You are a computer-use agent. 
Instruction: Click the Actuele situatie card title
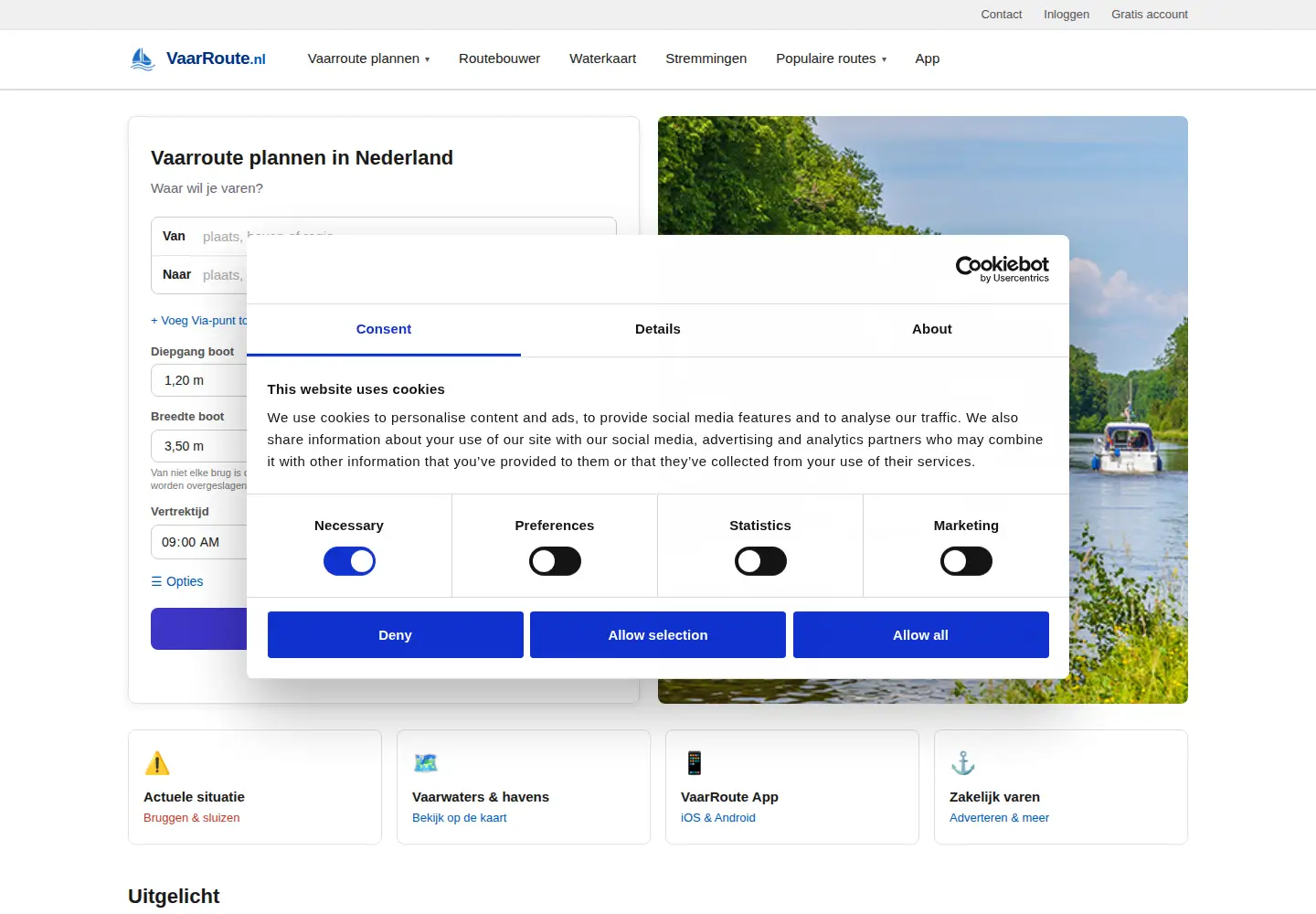[x=194, y=797]
